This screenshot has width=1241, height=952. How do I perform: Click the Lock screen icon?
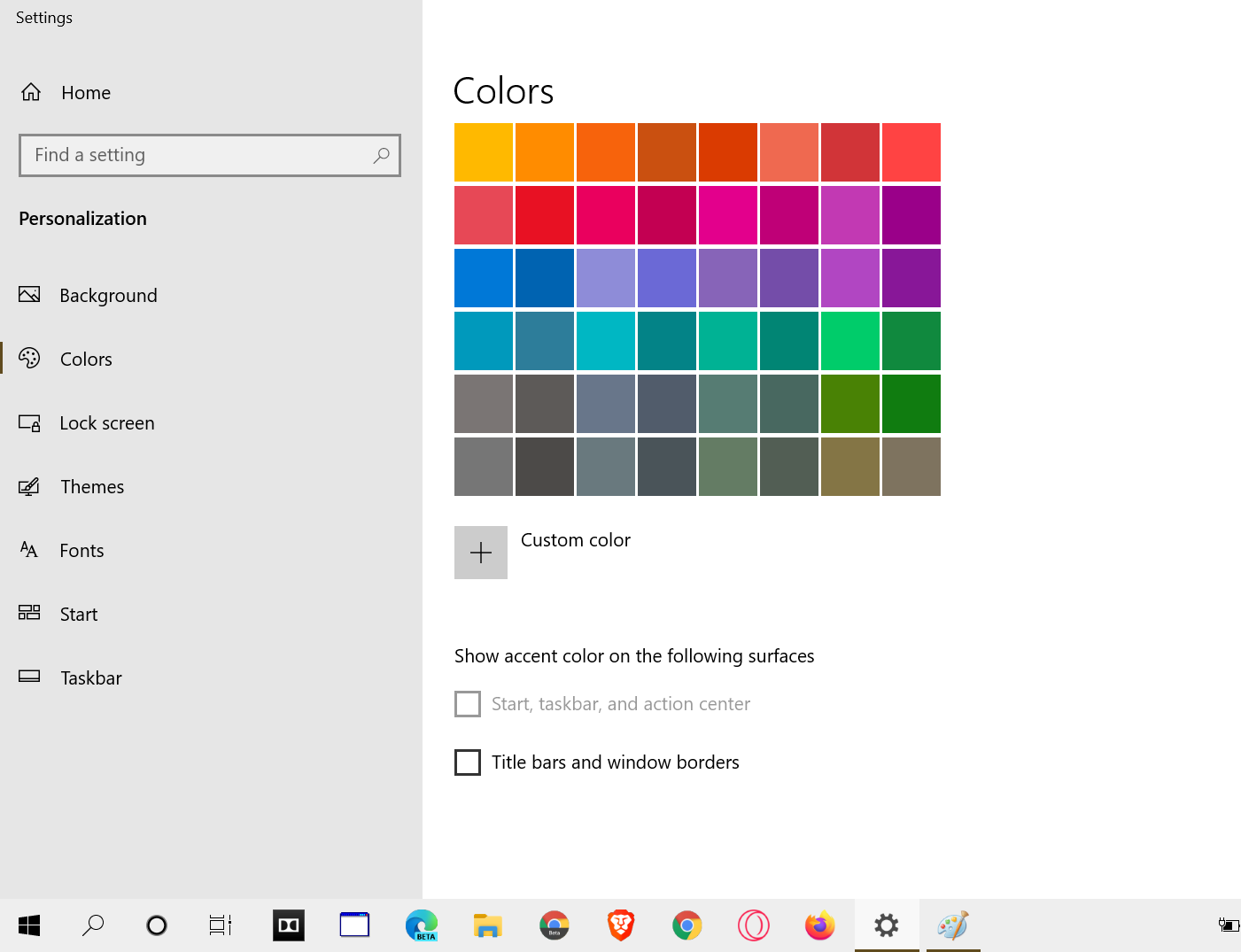click(29, 422)
